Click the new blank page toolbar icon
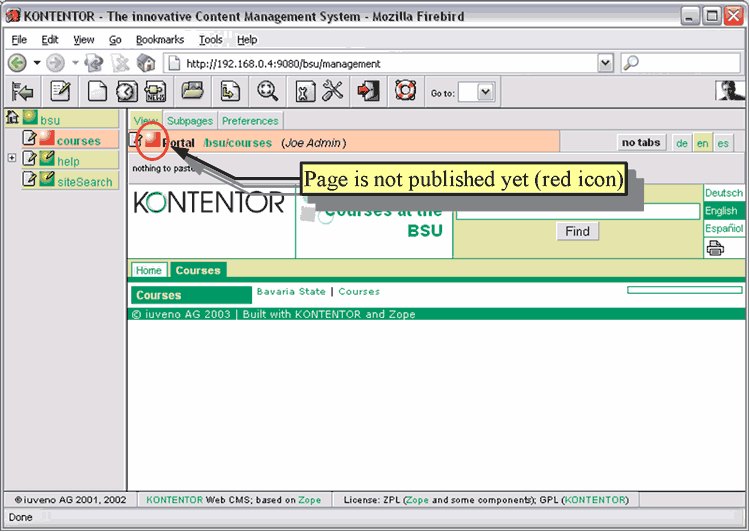 tap(98, 92)
